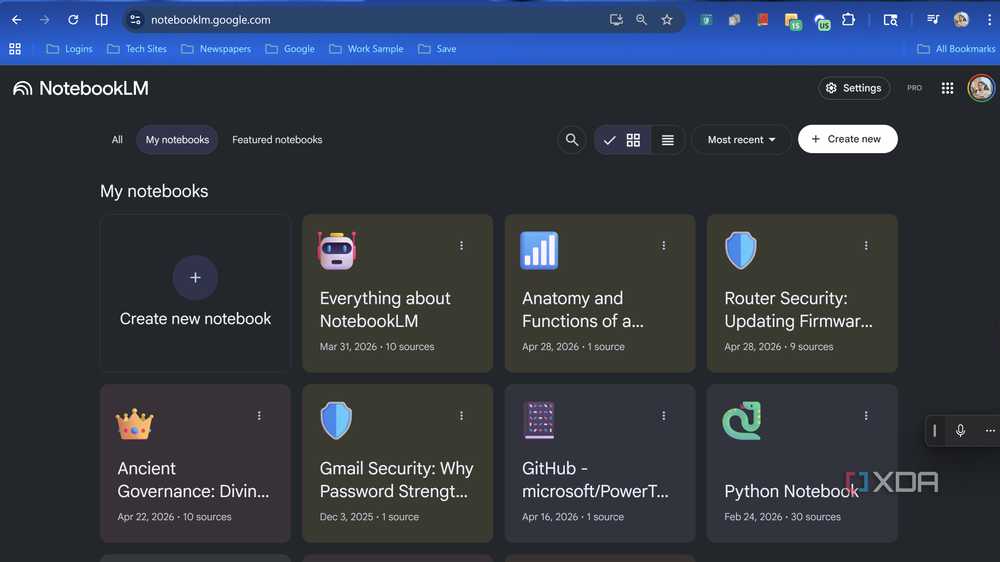
Task: Click the browser forward arrow
Action: click(45, 20)
